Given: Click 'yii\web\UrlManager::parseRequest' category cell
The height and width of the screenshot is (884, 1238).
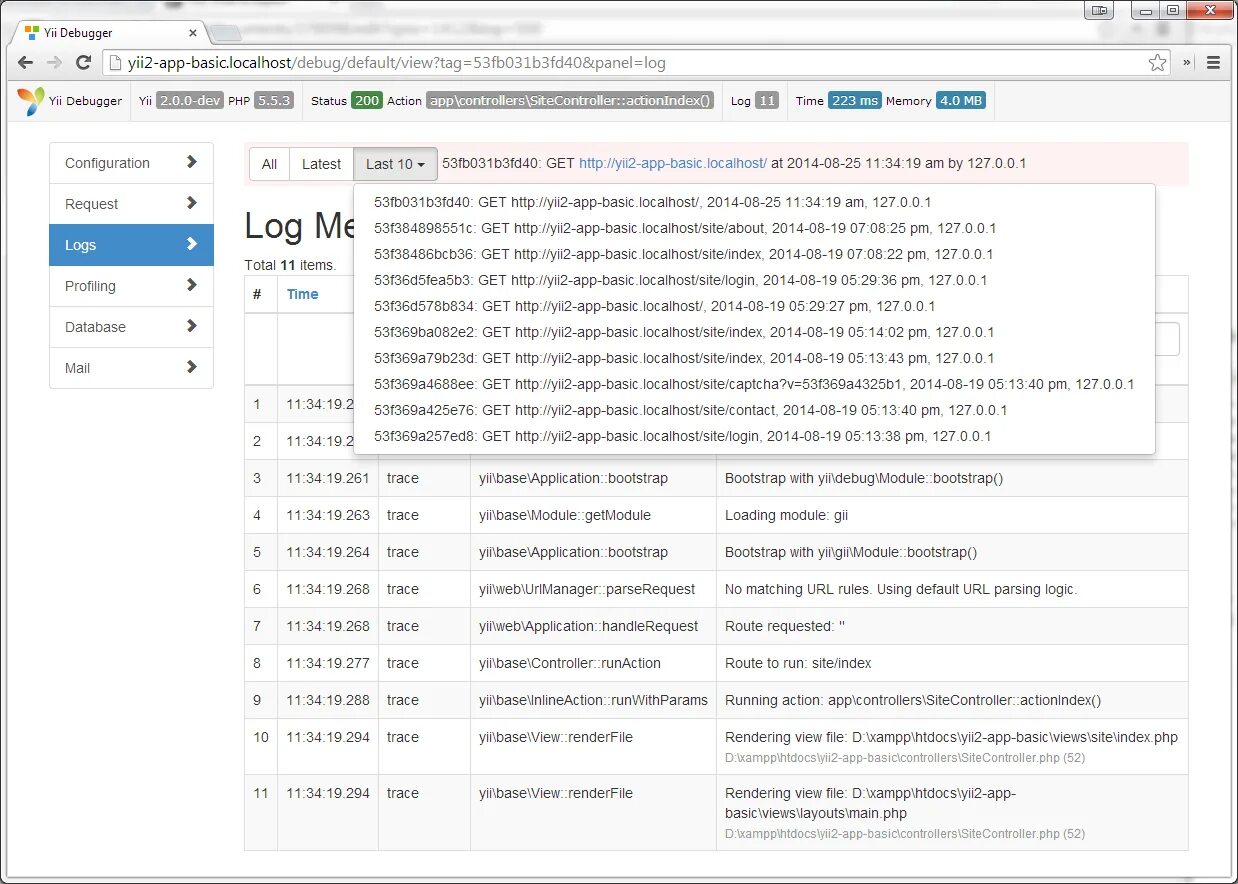Looking at the screenshot, I should tap(593, 589).
